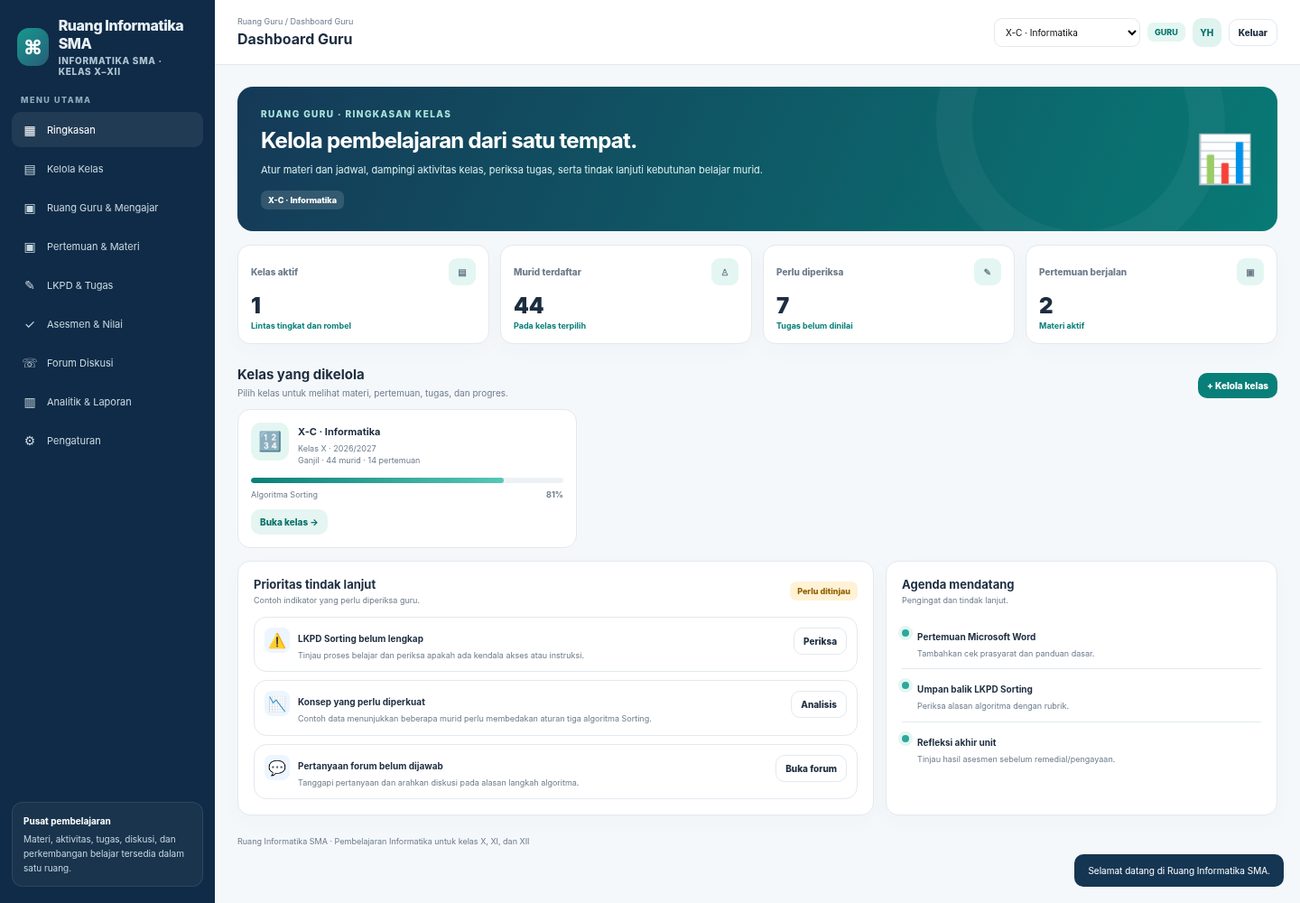Click the Perlu diperiksa pencil icon
The height and width of the screenshot is (903, 1300).
pos(987,272)
